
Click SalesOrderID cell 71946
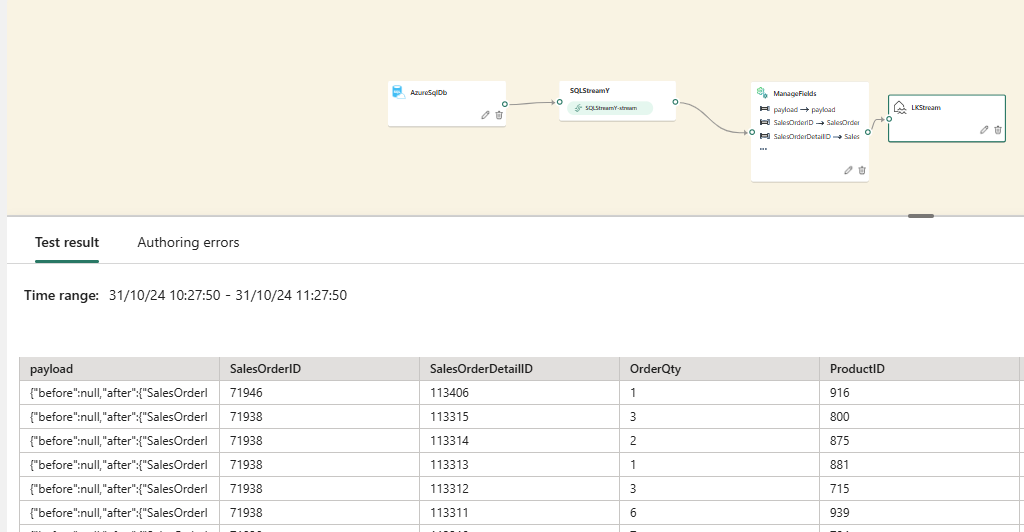pos(319,393)
